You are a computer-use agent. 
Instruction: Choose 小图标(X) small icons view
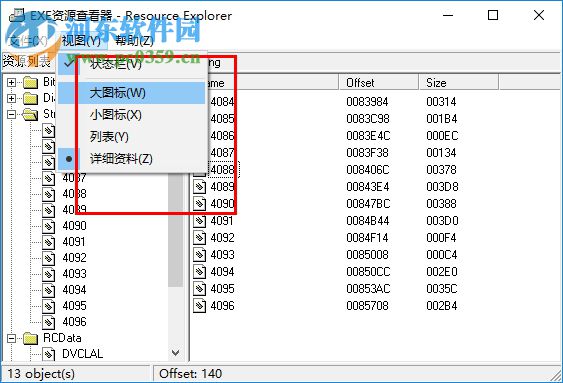[132, 115]
